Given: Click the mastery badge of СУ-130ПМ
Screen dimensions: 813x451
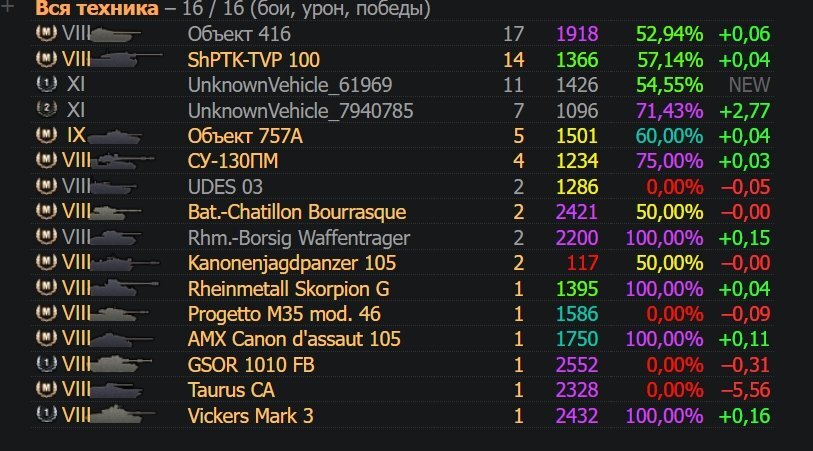Looking at the screenshot, I should tap(46, 160).
